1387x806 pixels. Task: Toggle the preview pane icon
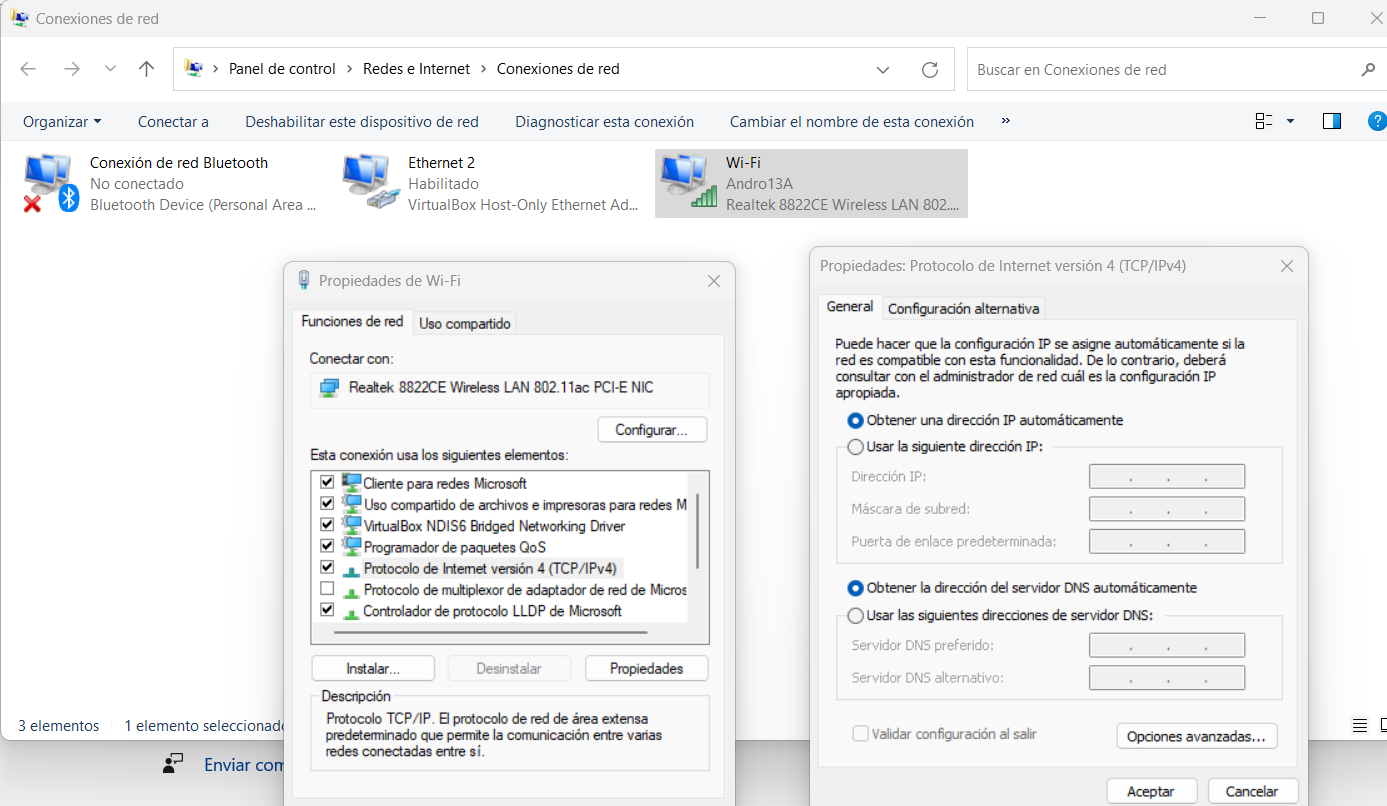pos(1331,121)
